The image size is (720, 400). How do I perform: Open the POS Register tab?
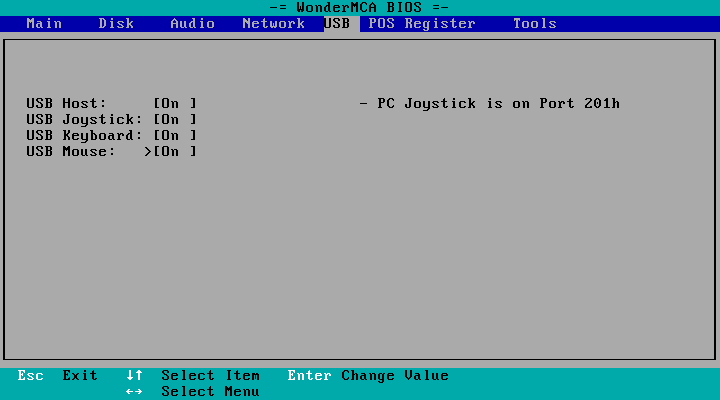[422, 23]
